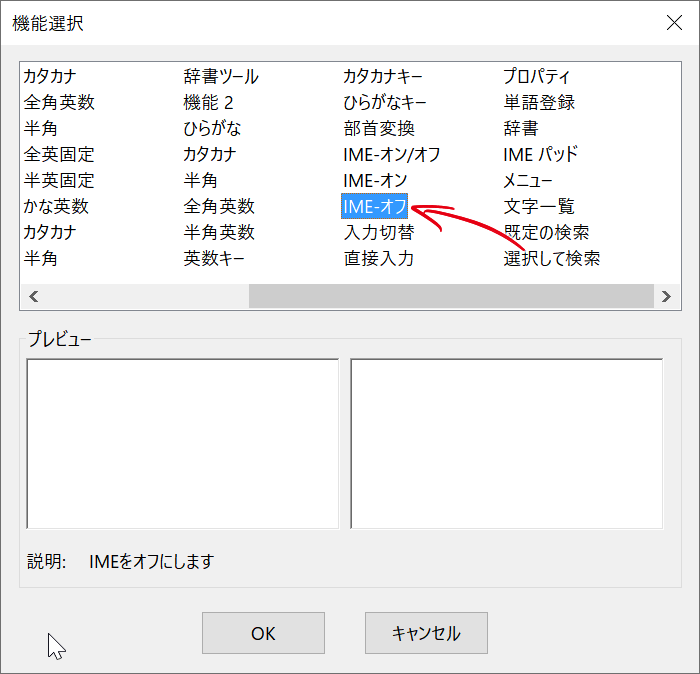Pick the 機能 2 list item
The width and height of the screenshot is (700, 674).
[208, 103]
